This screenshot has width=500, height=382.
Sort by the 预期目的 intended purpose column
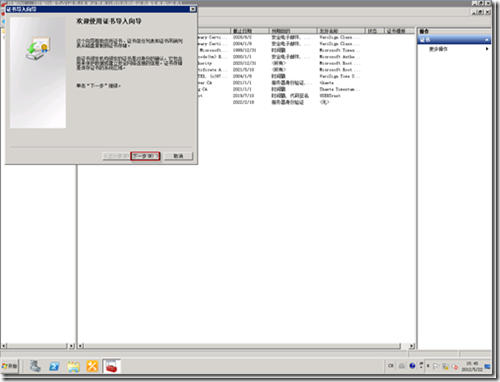click(x=293, y=31)
